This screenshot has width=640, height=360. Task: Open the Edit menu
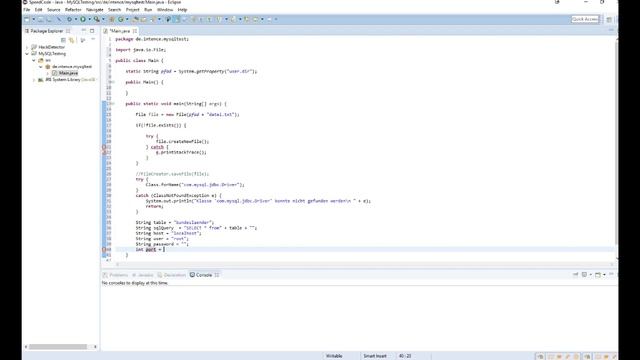pos(38,9)
